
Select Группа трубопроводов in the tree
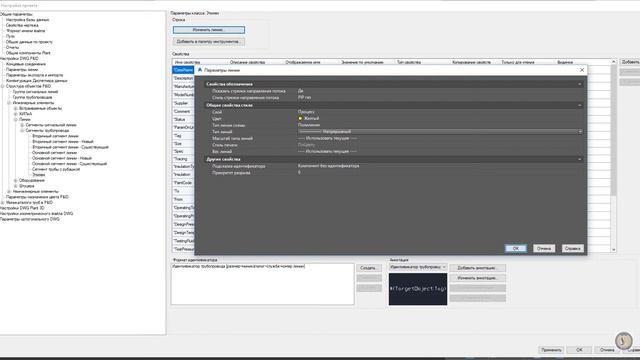pyautogui.click(x=32, y=97)
